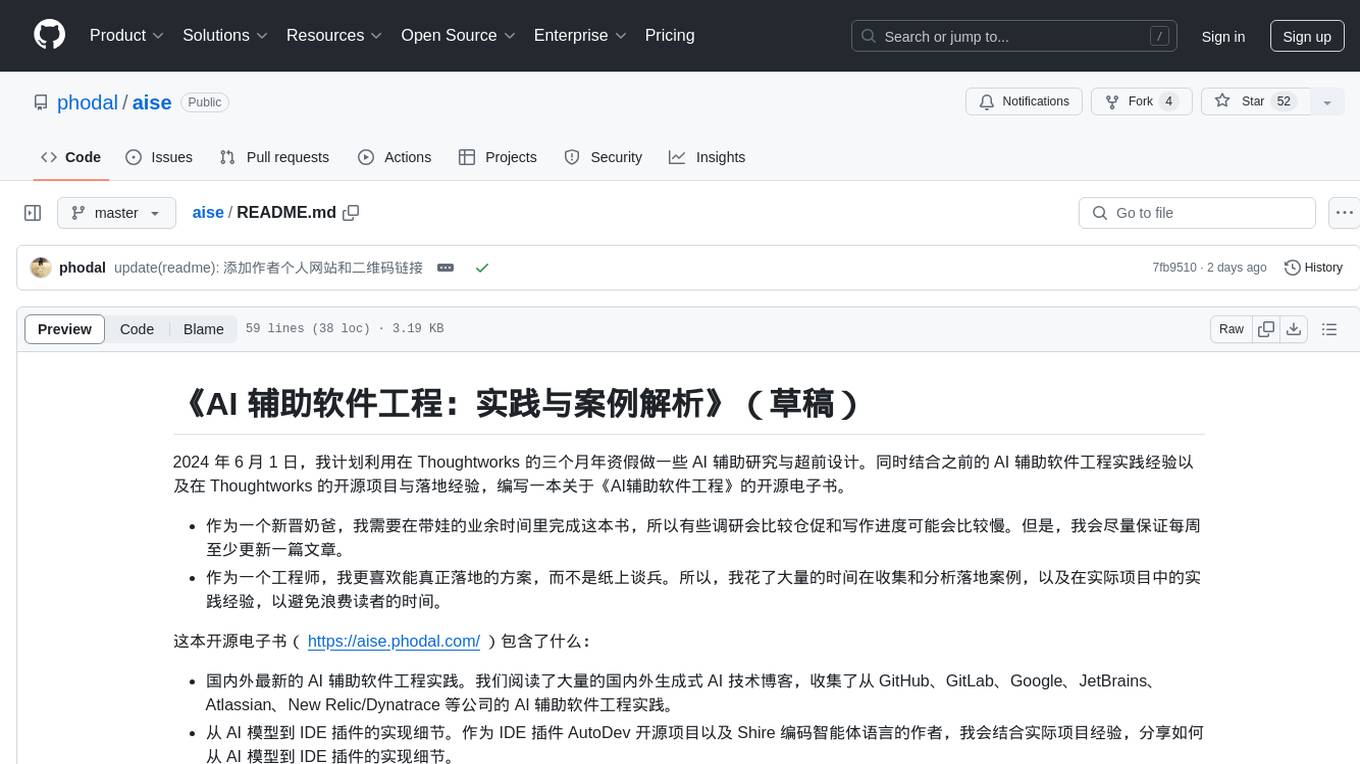Open the latest commit message link

(x=268, y=268)
